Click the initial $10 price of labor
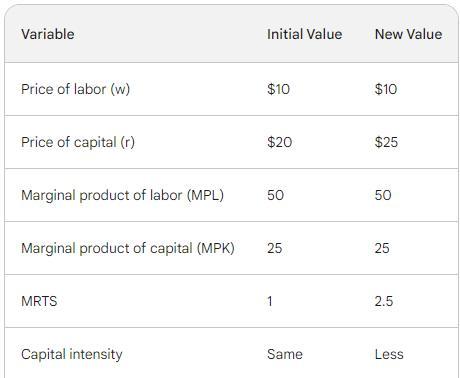460x378 pixels. (x=278, y=89)
